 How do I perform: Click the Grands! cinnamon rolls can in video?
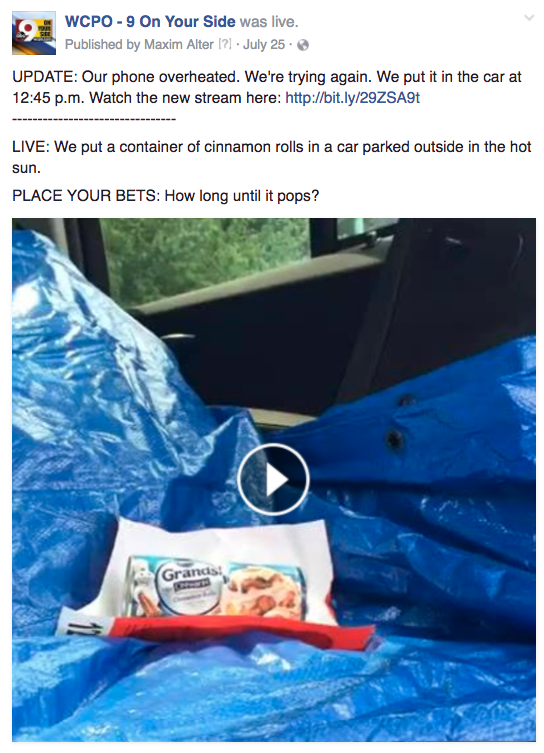217,587
